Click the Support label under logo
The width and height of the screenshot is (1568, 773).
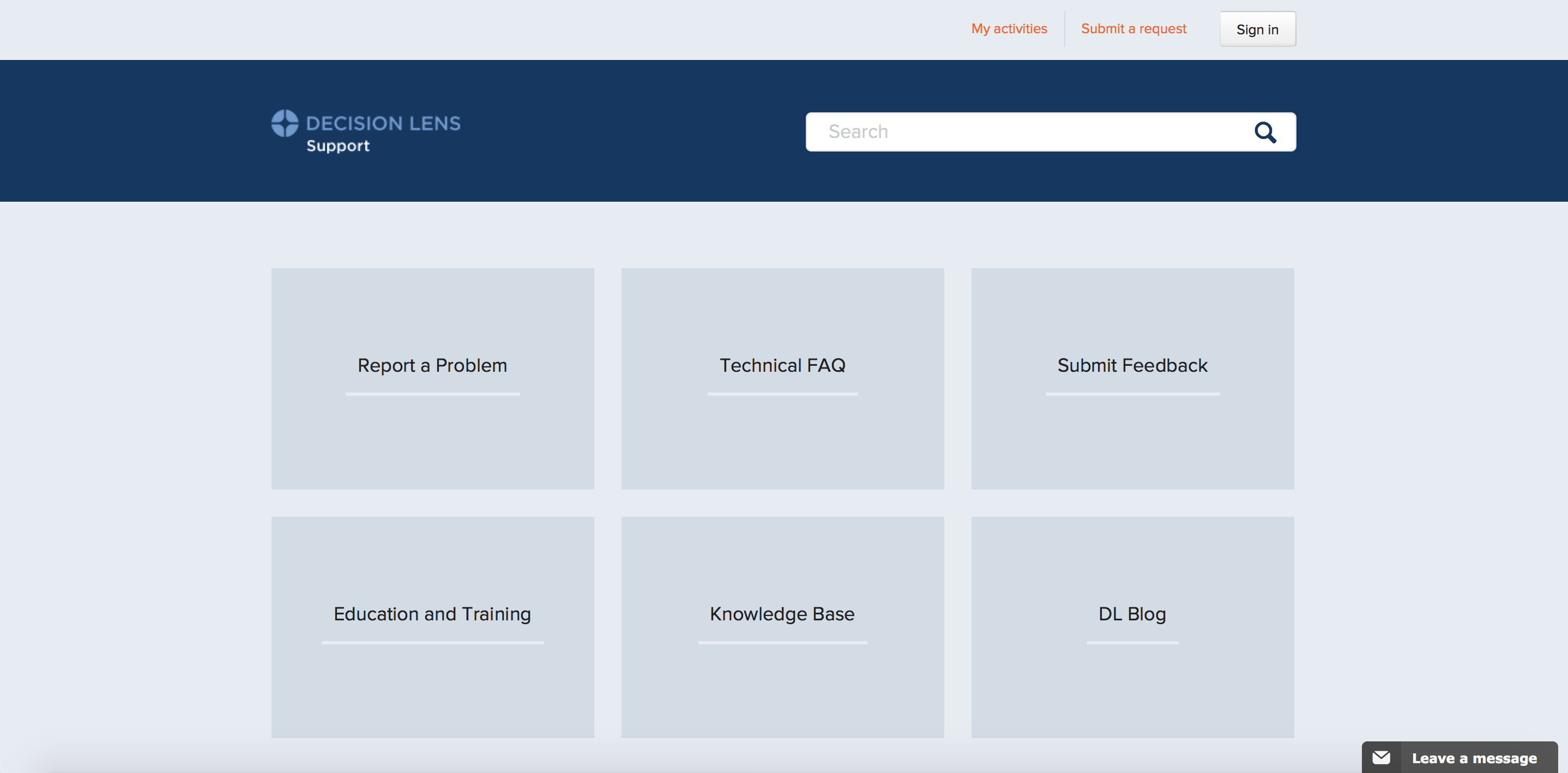pos(338,146)
